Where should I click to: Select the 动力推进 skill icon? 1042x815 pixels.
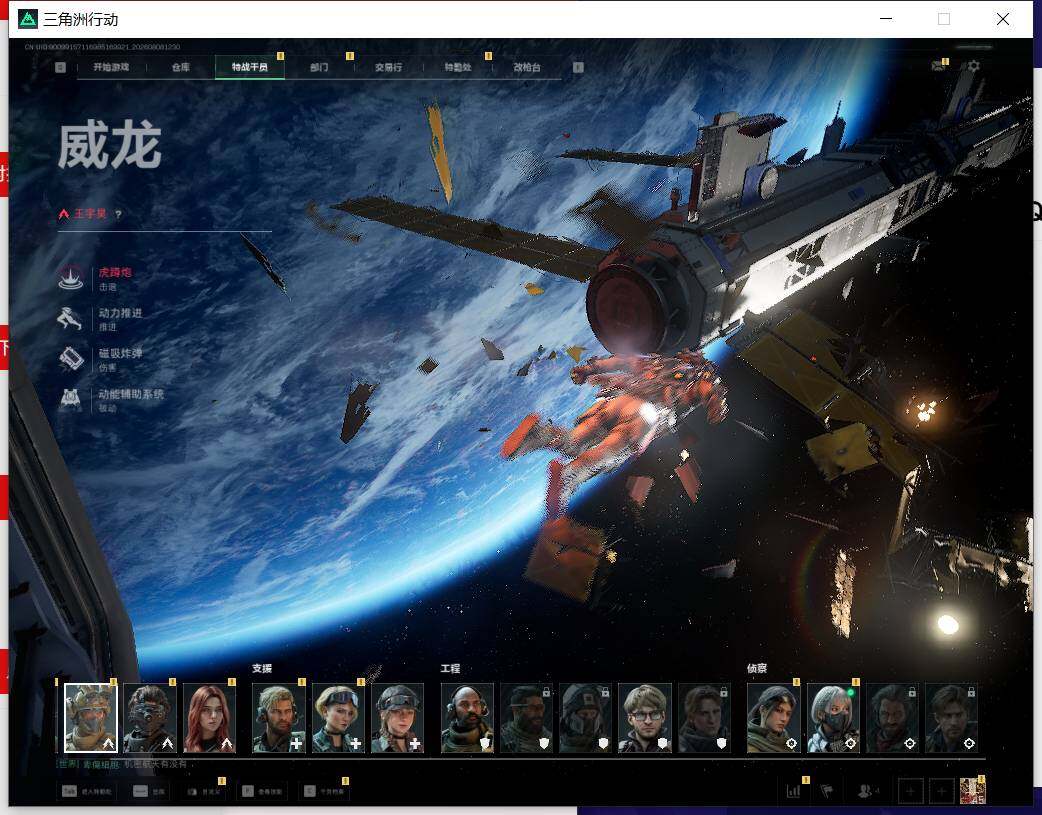click(x=71, y=318)
